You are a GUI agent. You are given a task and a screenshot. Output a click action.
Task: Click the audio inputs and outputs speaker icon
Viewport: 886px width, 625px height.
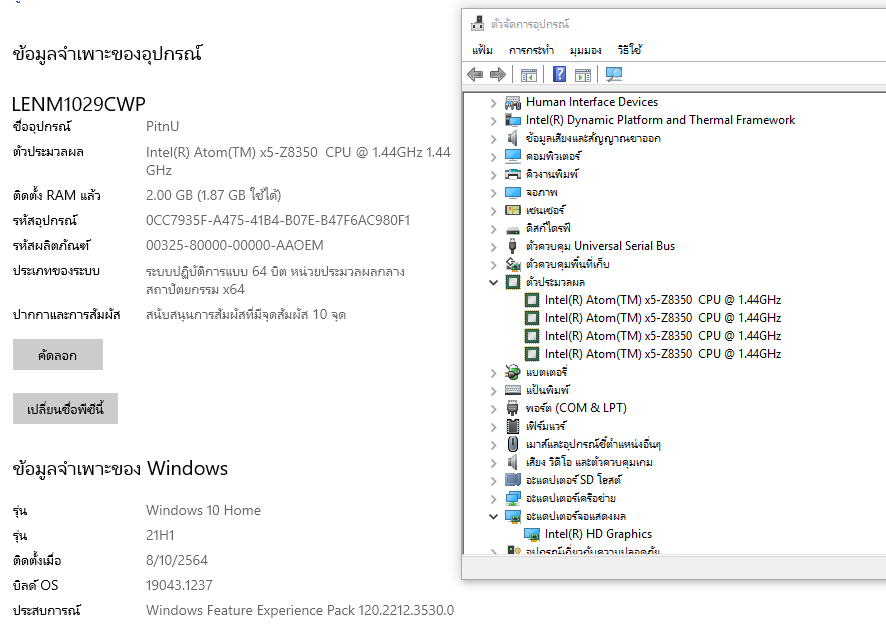[513, 138]
